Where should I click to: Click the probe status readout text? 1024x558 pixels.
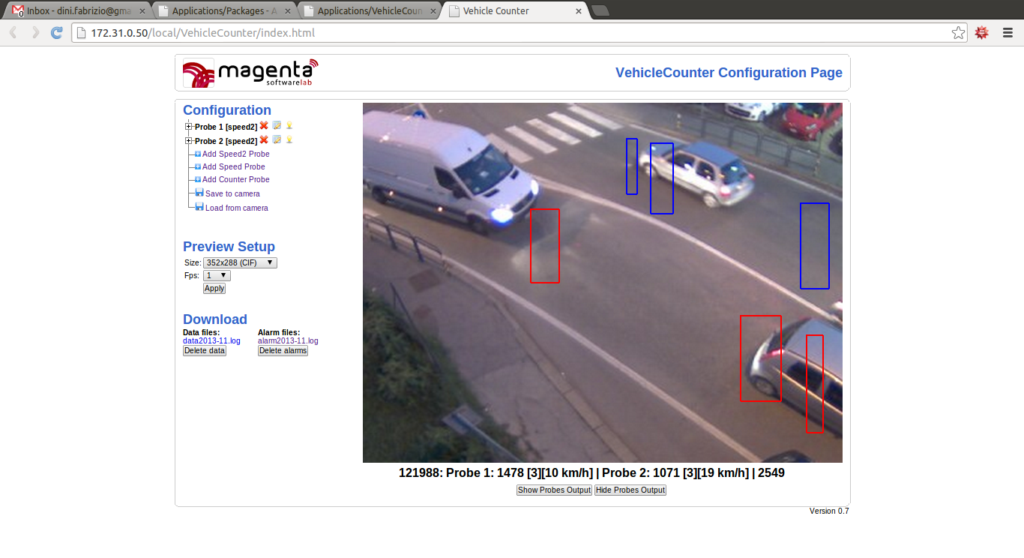592,473
